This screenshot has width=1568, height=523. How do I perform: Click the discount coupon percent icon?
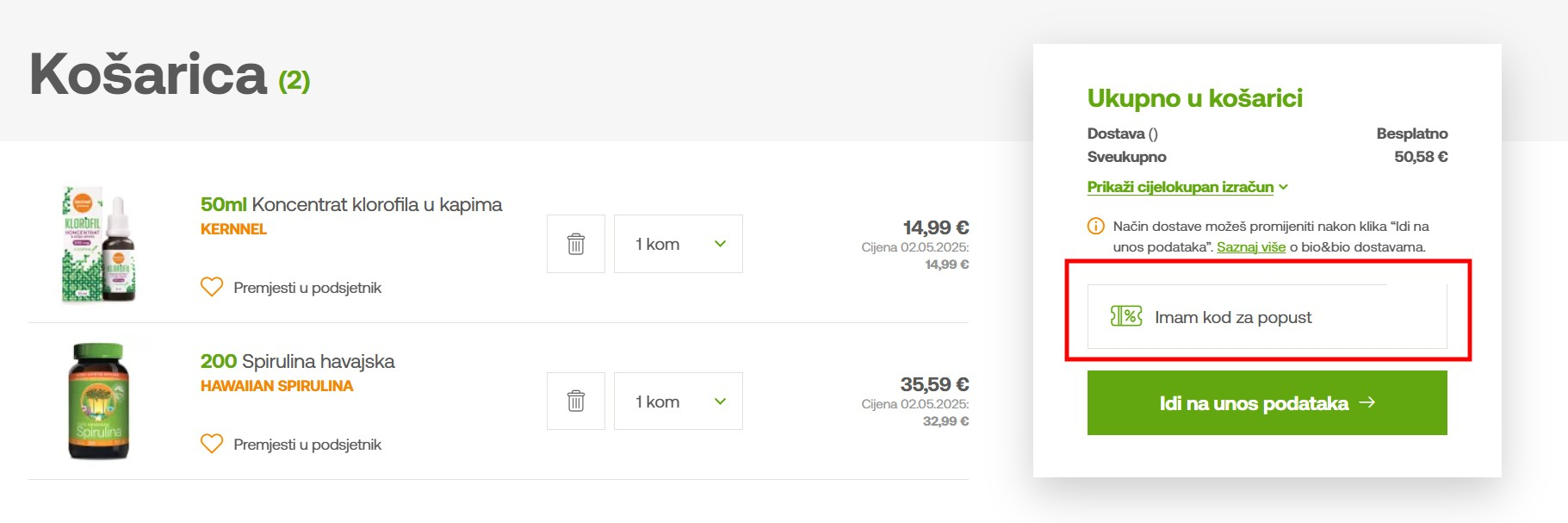pyautogui.click(x=1126, y=316)
